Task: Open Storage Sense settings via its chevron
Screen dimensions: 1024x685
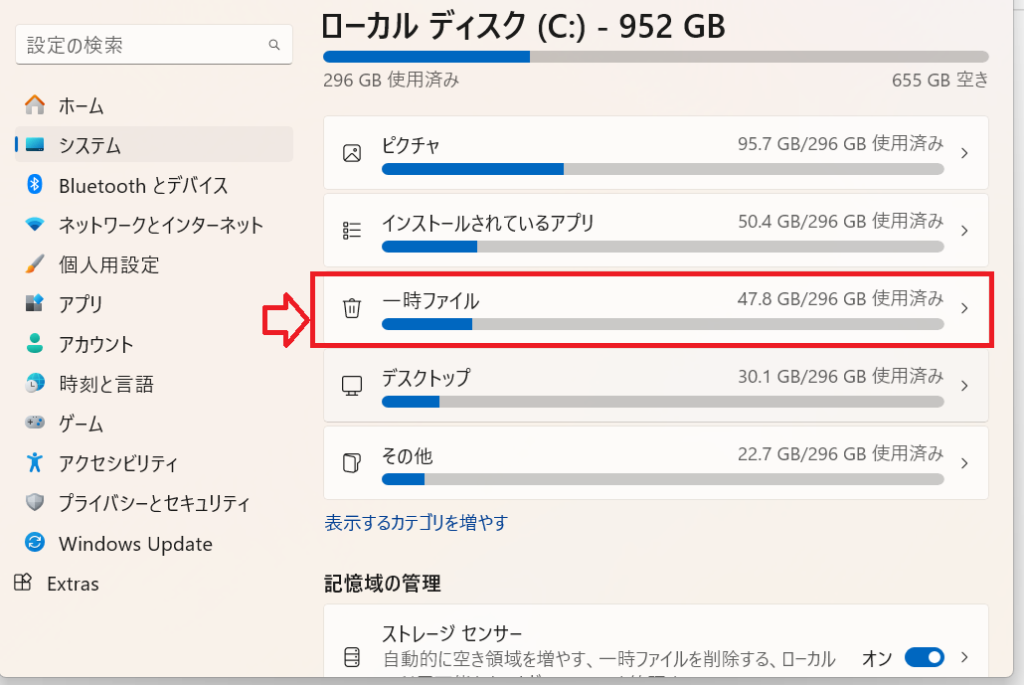Action: (964, 657)
